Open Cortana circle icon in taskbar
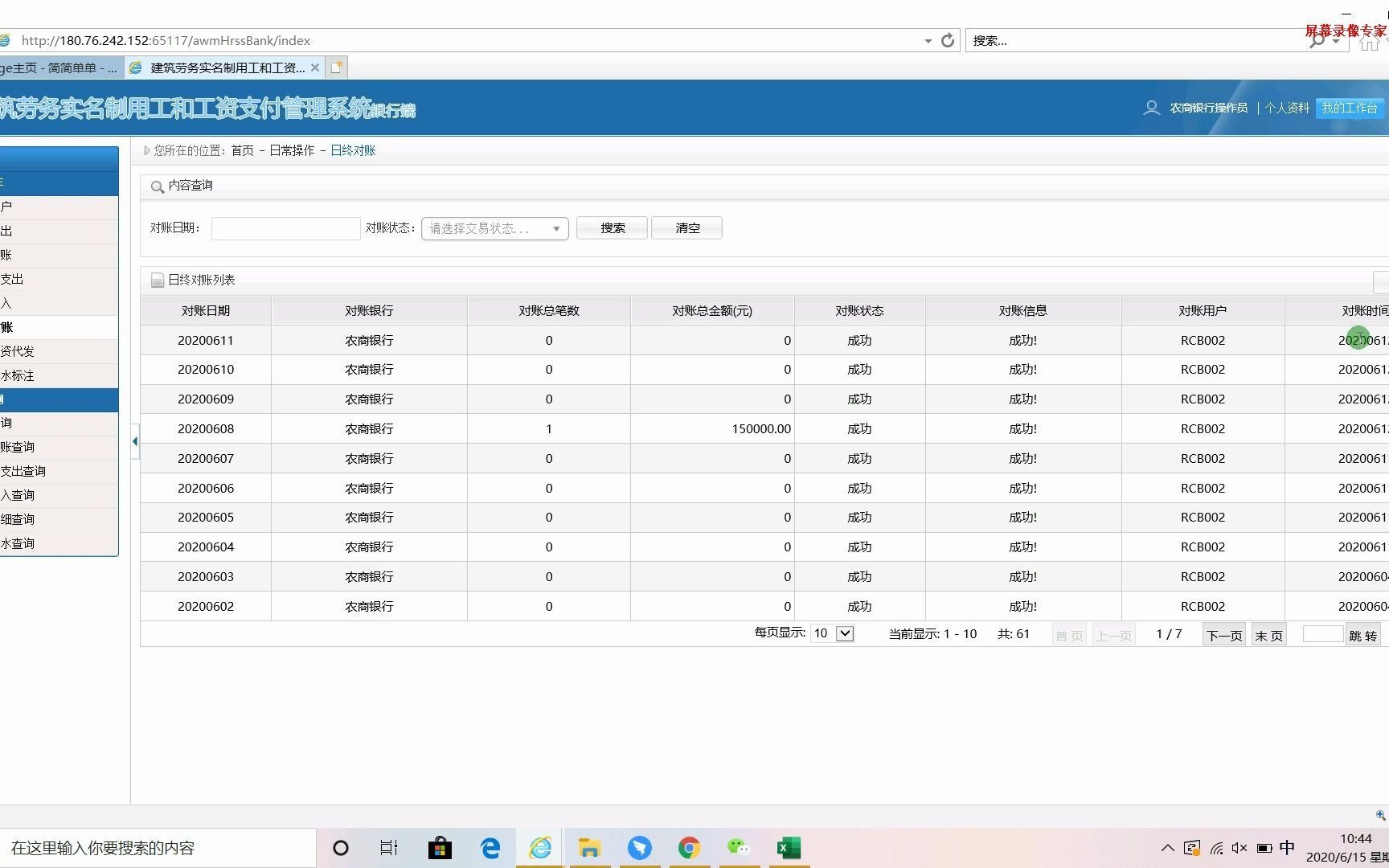 click(341, 848)
